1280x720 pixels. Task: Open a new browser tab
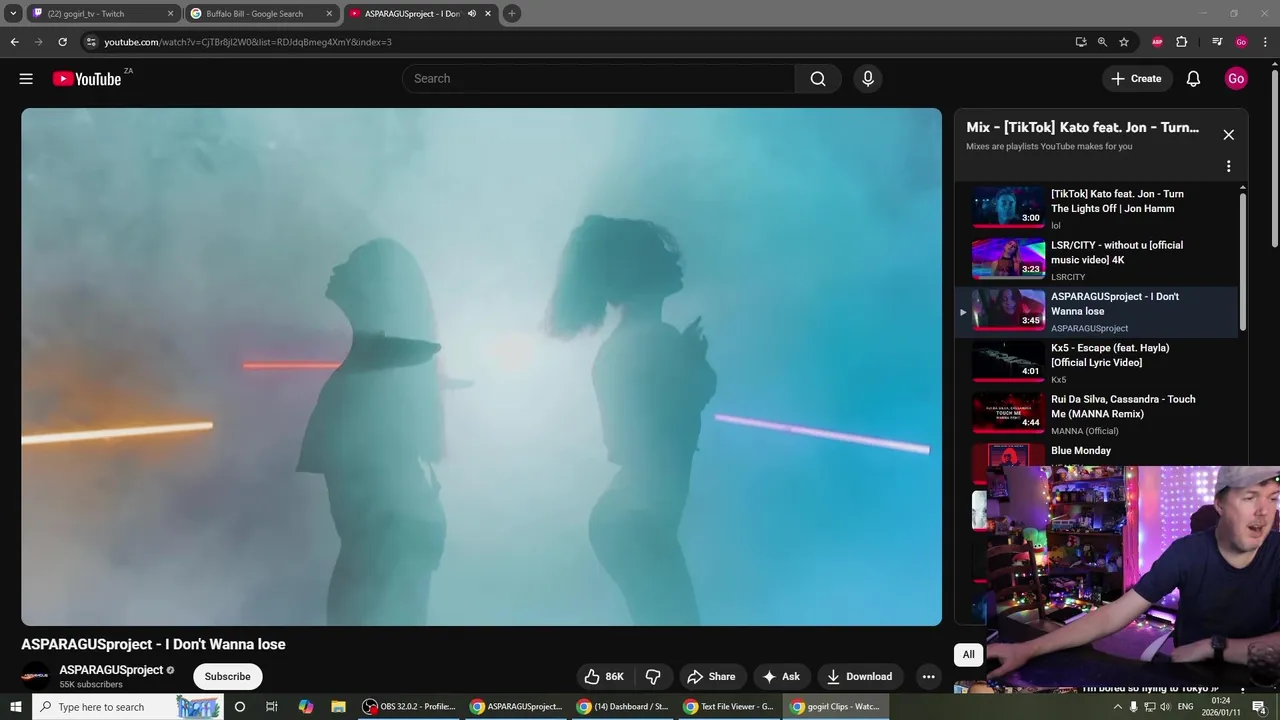(512, 13)
